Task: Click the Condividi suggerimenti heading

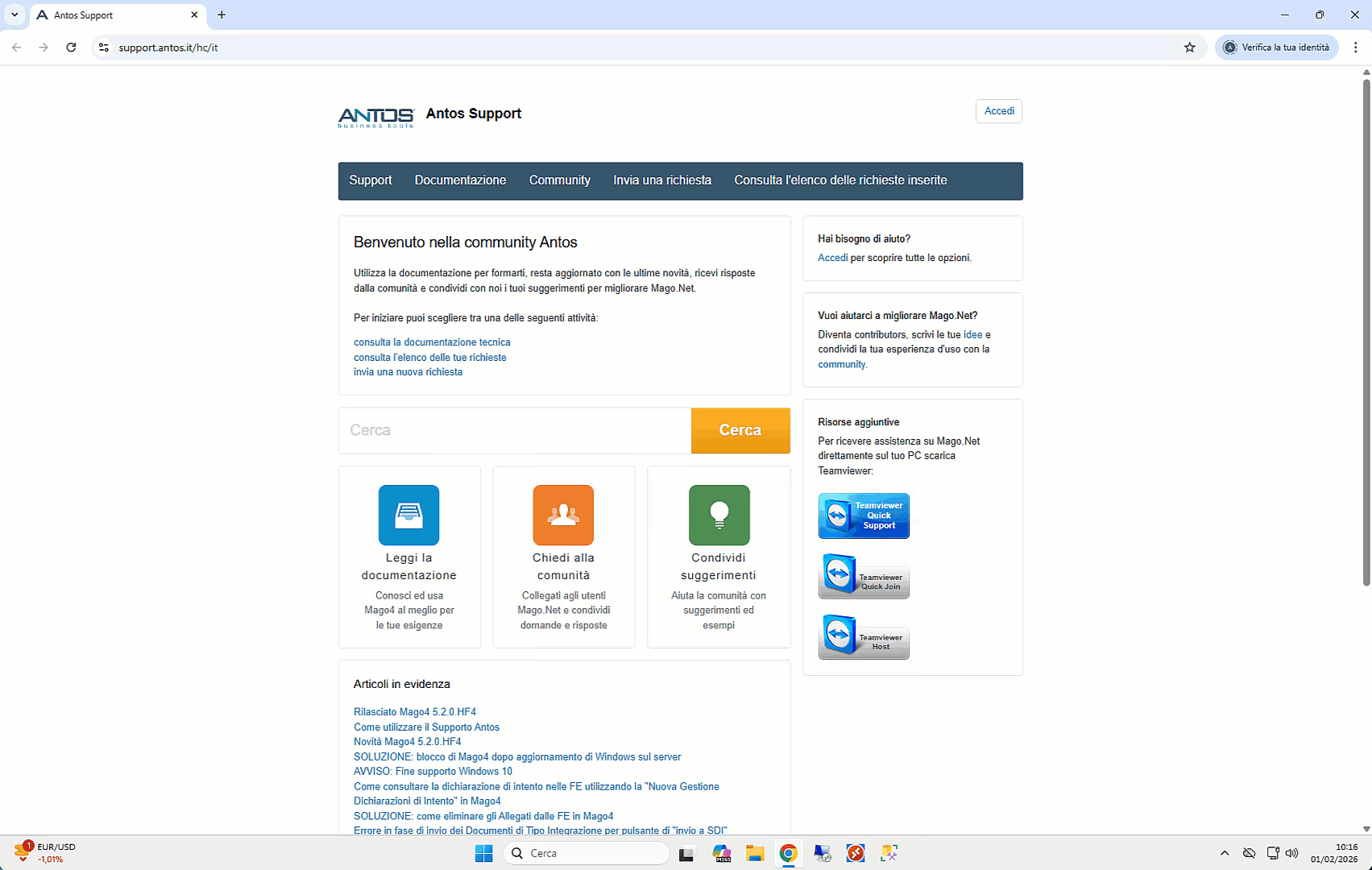Action: pyautogui.click(x=719, y=566)
